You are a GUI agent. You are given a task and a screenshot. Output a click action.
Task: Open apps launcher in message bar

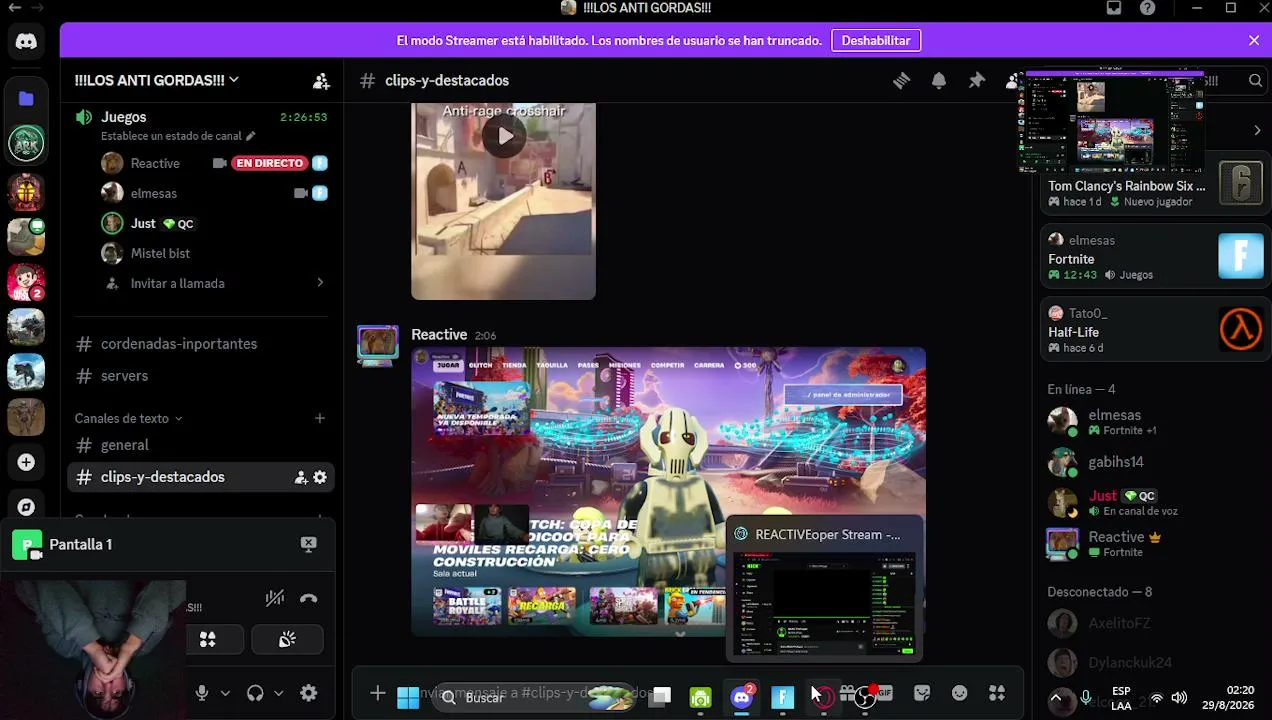997,693
